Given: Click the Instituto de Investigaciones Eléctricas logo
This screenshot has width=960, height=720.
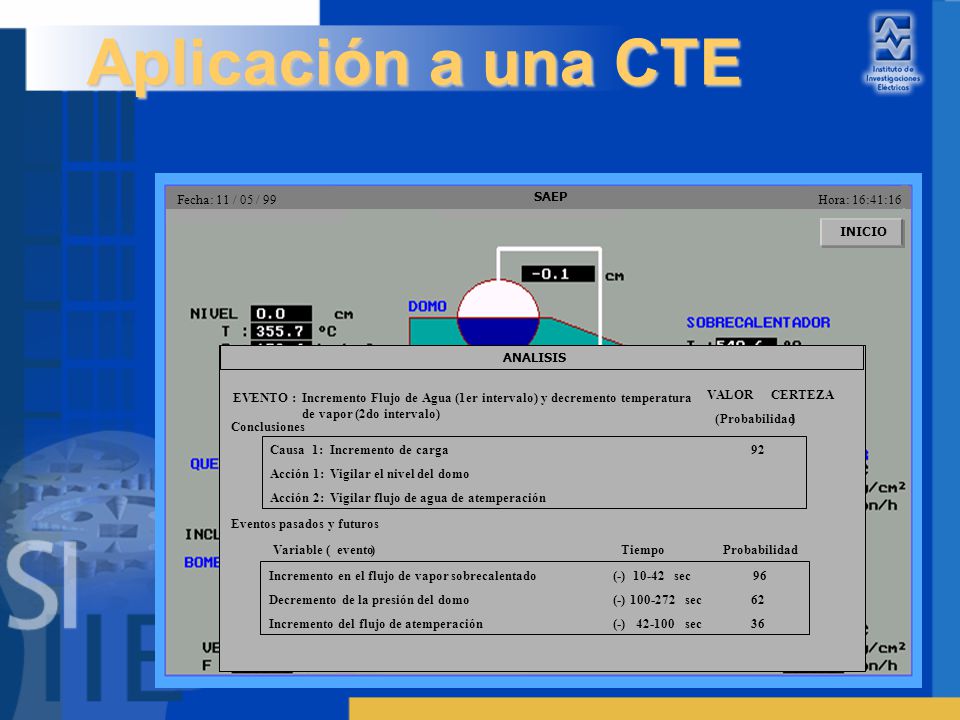Looking at the screenshot, I should tap(893, 53).
